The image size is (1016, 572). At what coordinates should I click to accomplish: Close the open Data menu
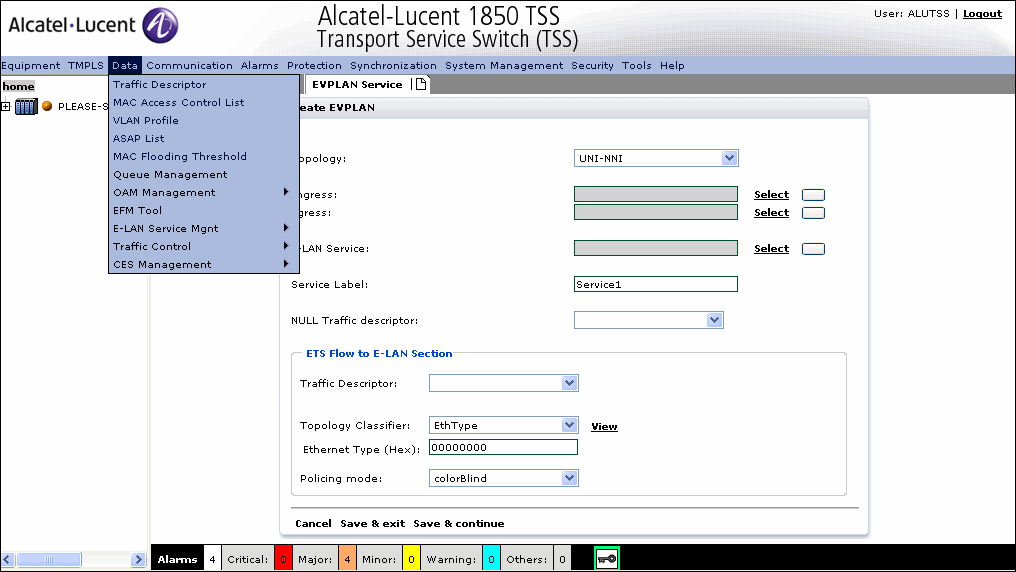click(124, 65)
